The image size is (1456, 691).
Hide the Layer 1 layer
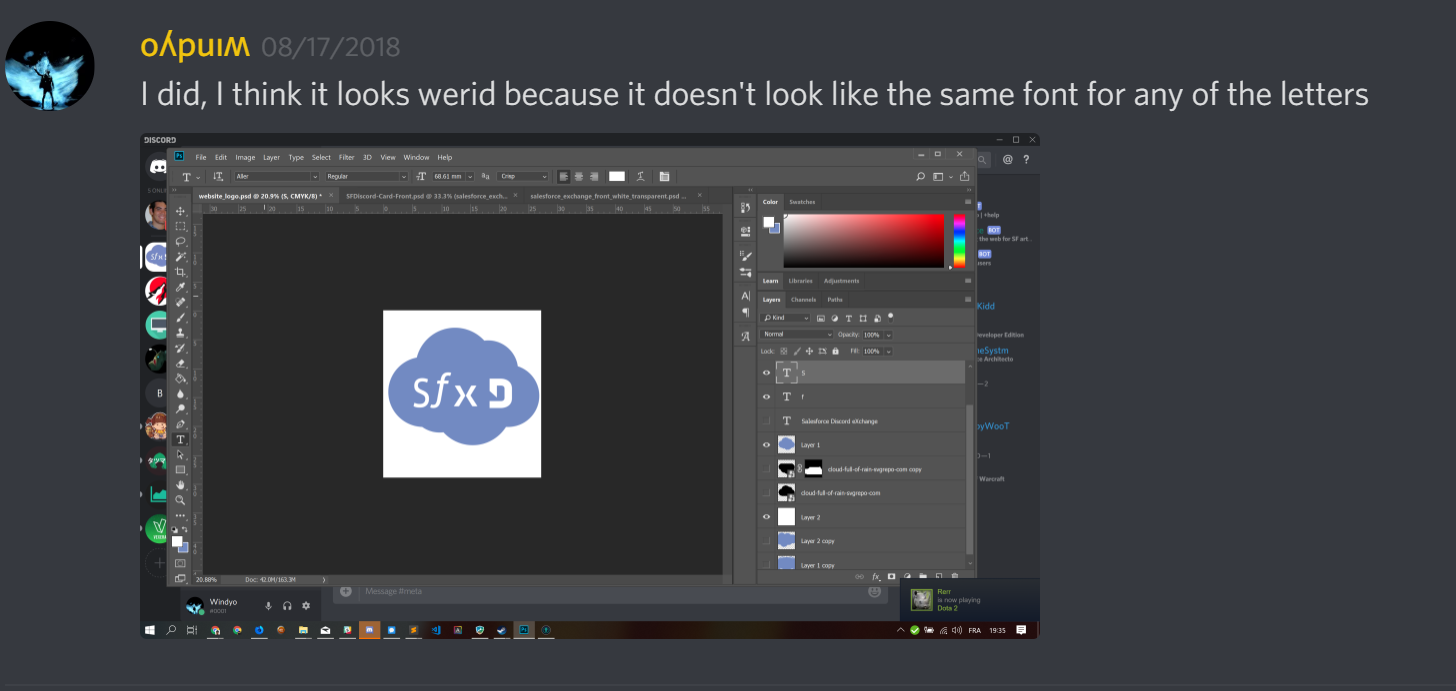pyautogui.click(x=767, y=445)
